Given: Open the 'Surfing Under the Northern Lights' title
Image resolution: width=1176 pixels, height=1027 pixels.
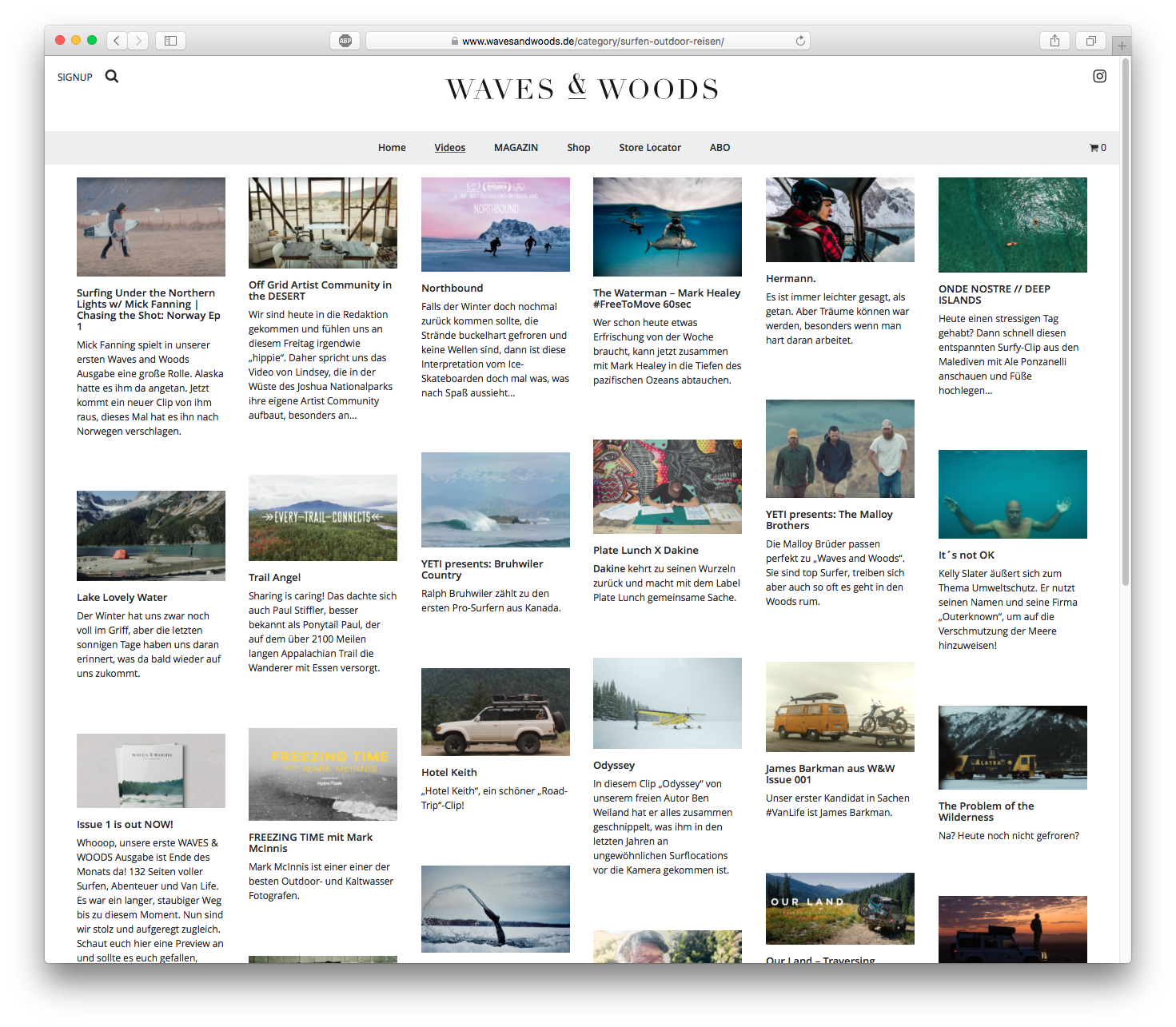Looking at the screenshot, I should (x=149, y=309).
